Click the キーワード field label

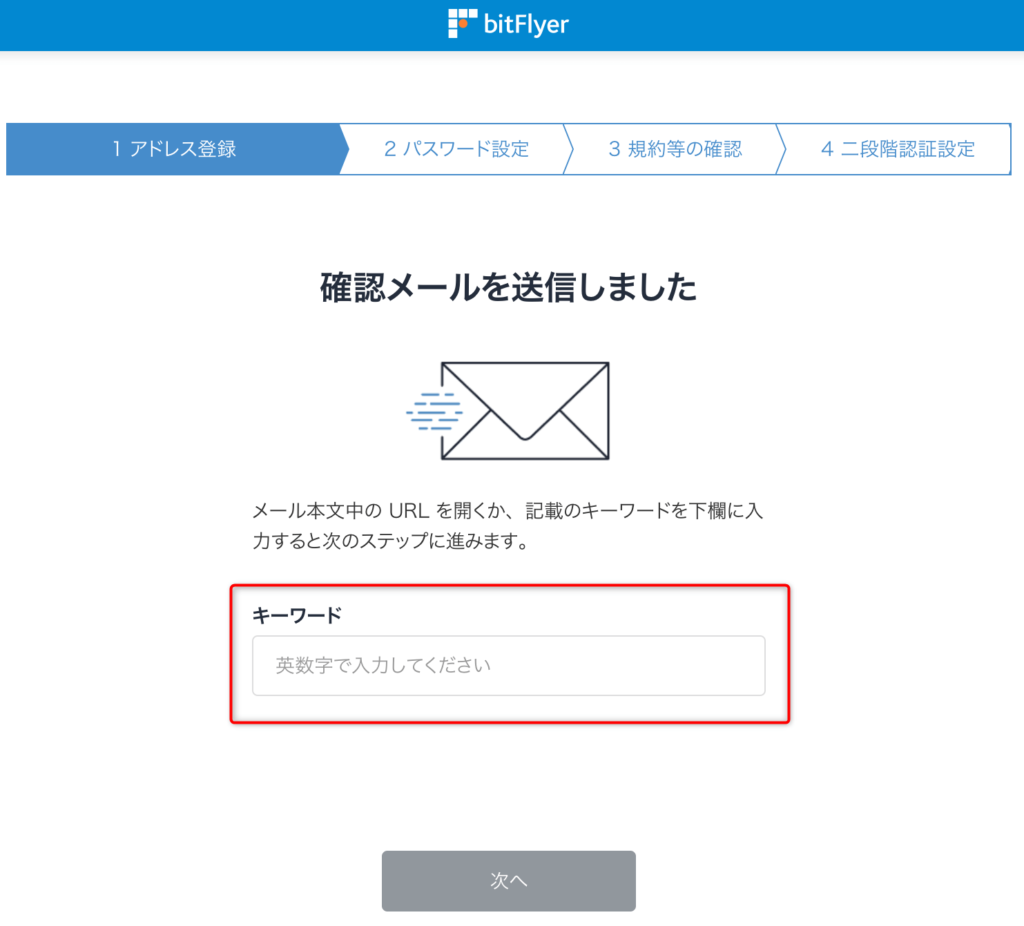297,615
